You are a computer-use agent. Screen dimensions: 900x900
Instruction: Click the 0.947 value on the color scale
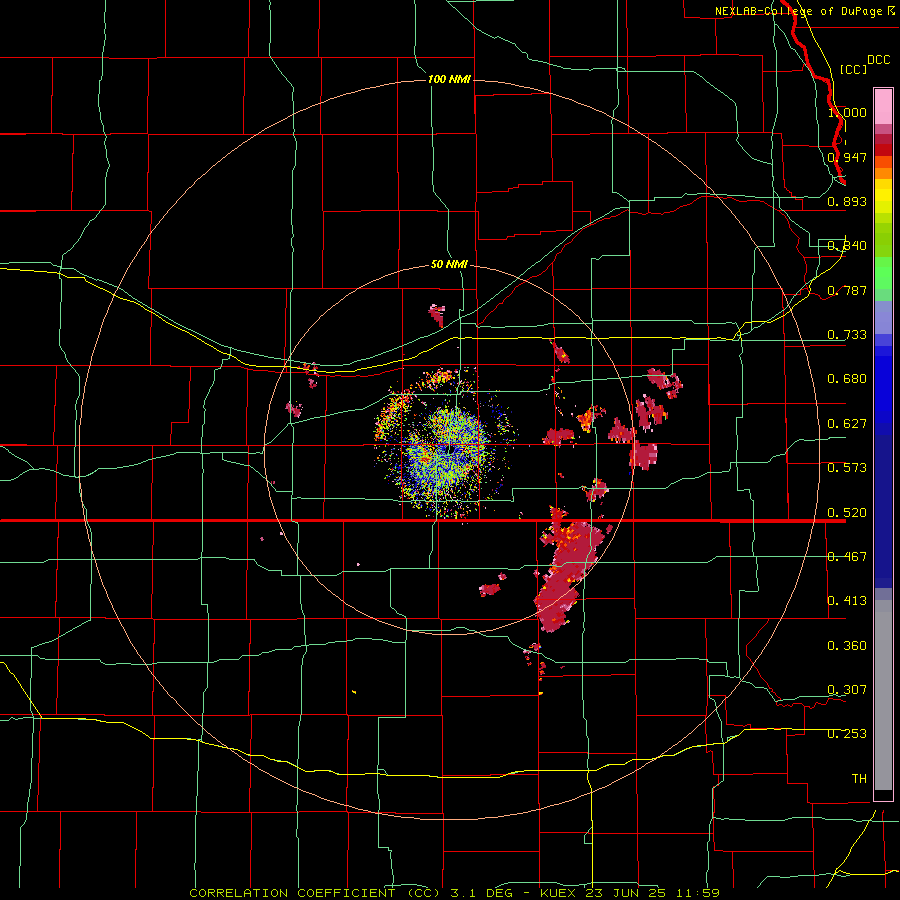click(x=847, y=157)
